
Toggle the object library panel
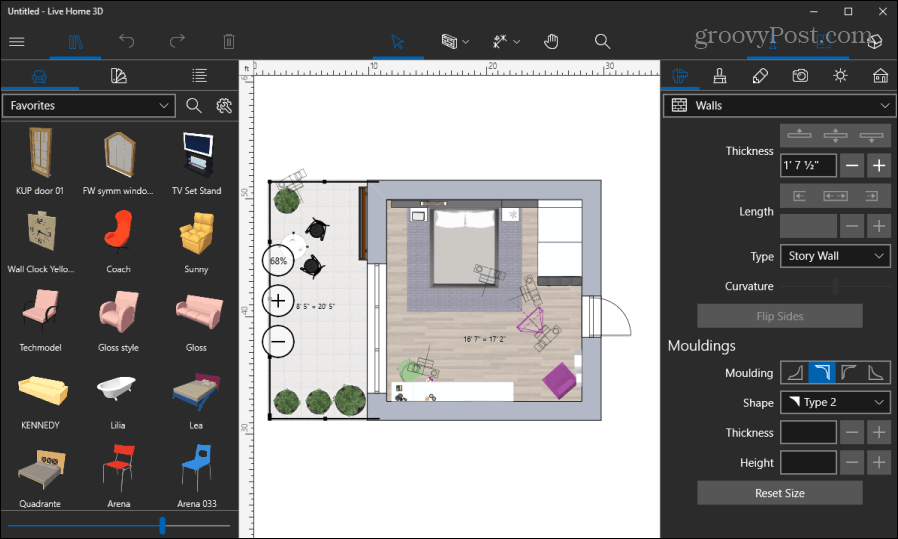pyautogui.click(x=76, y=41)
